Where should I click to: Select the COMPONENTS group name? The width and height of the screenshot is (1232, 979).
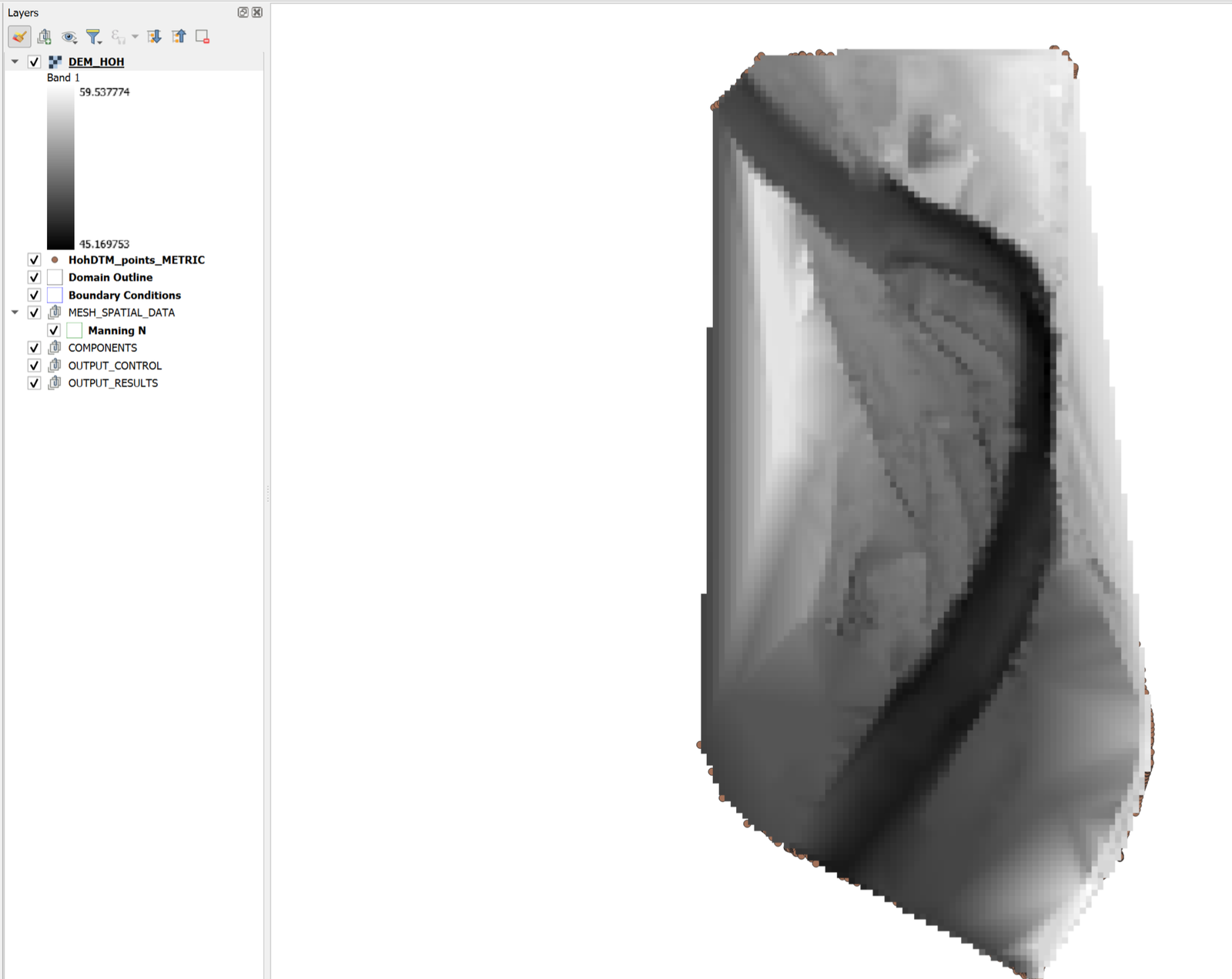(102, 348)
